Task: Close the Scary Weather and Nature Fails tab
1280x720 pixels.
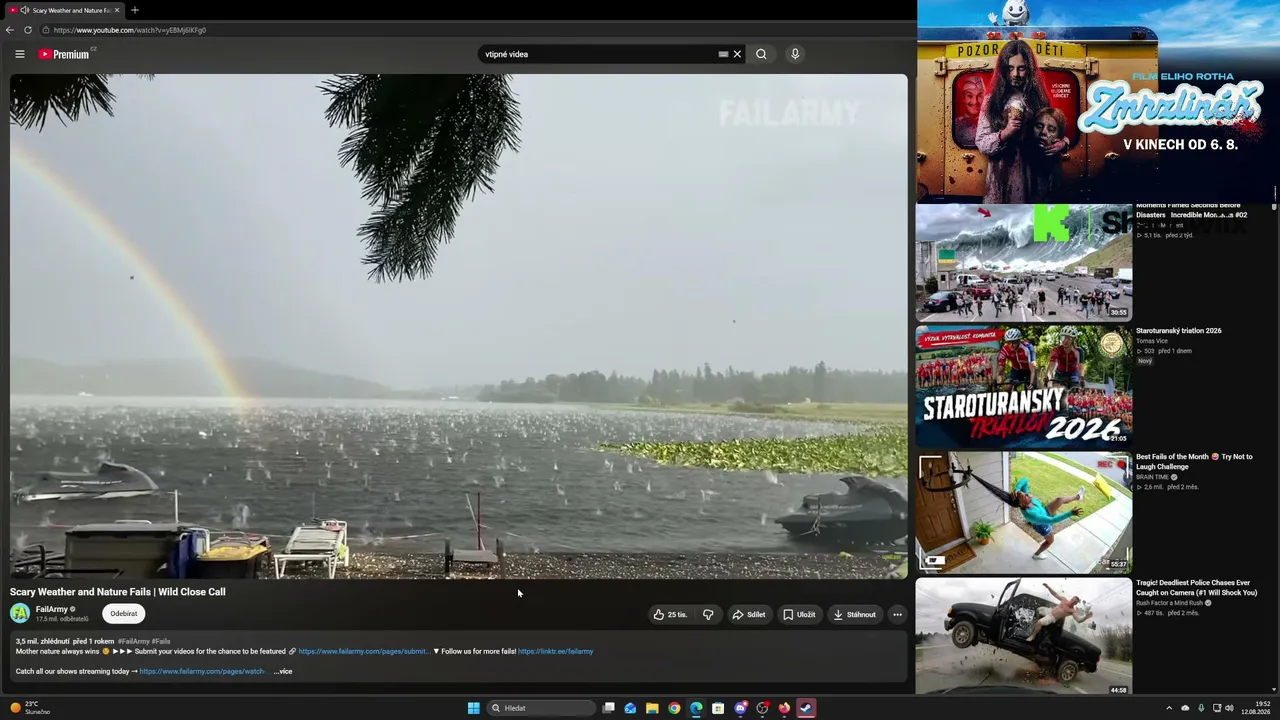Action: pyautogui.click(x=117, y=10)
